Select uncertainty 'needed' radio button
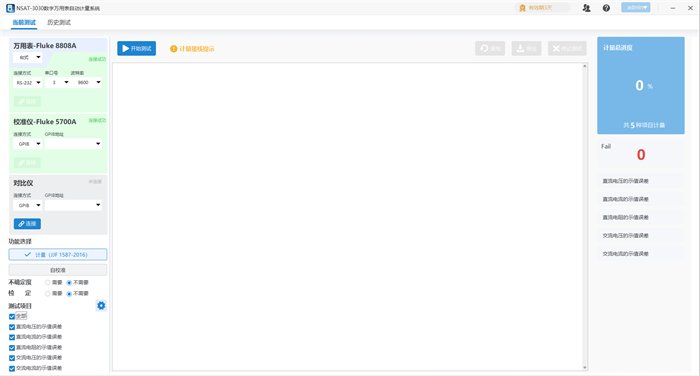The image size is (700, 376). pos(47,283)
